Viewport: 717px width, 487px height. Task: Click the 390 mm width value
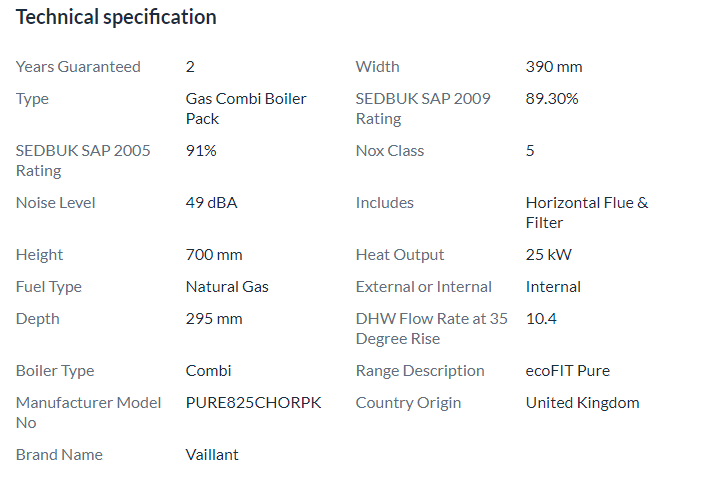click(554, 67)
